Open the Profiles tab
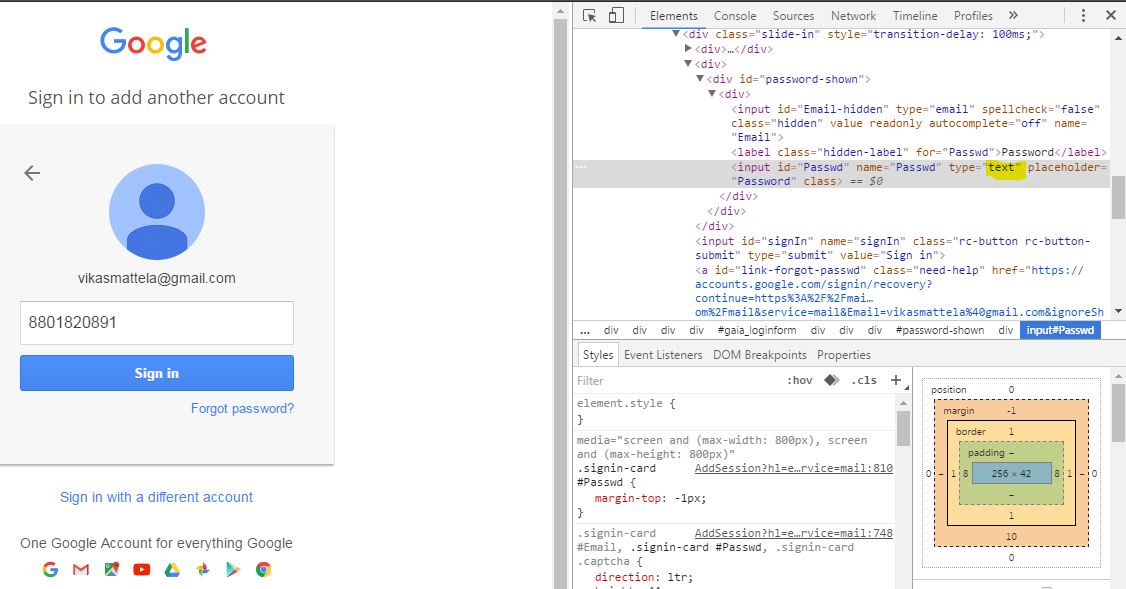 coord(973,16)
